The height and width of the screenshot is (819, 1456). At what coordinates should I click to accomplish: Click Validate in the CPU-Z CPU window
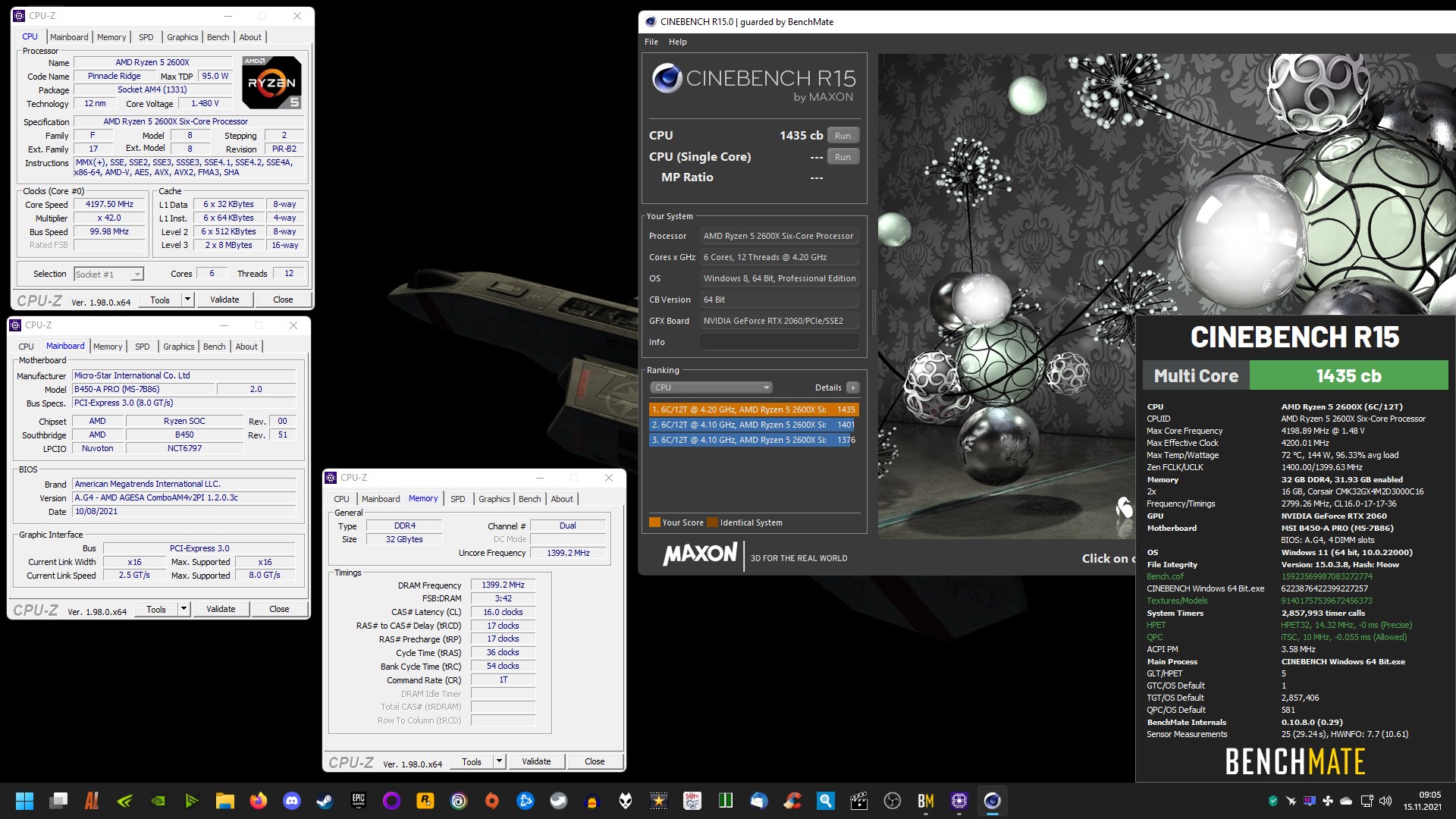pyautogui.click(x=224, y=300)
